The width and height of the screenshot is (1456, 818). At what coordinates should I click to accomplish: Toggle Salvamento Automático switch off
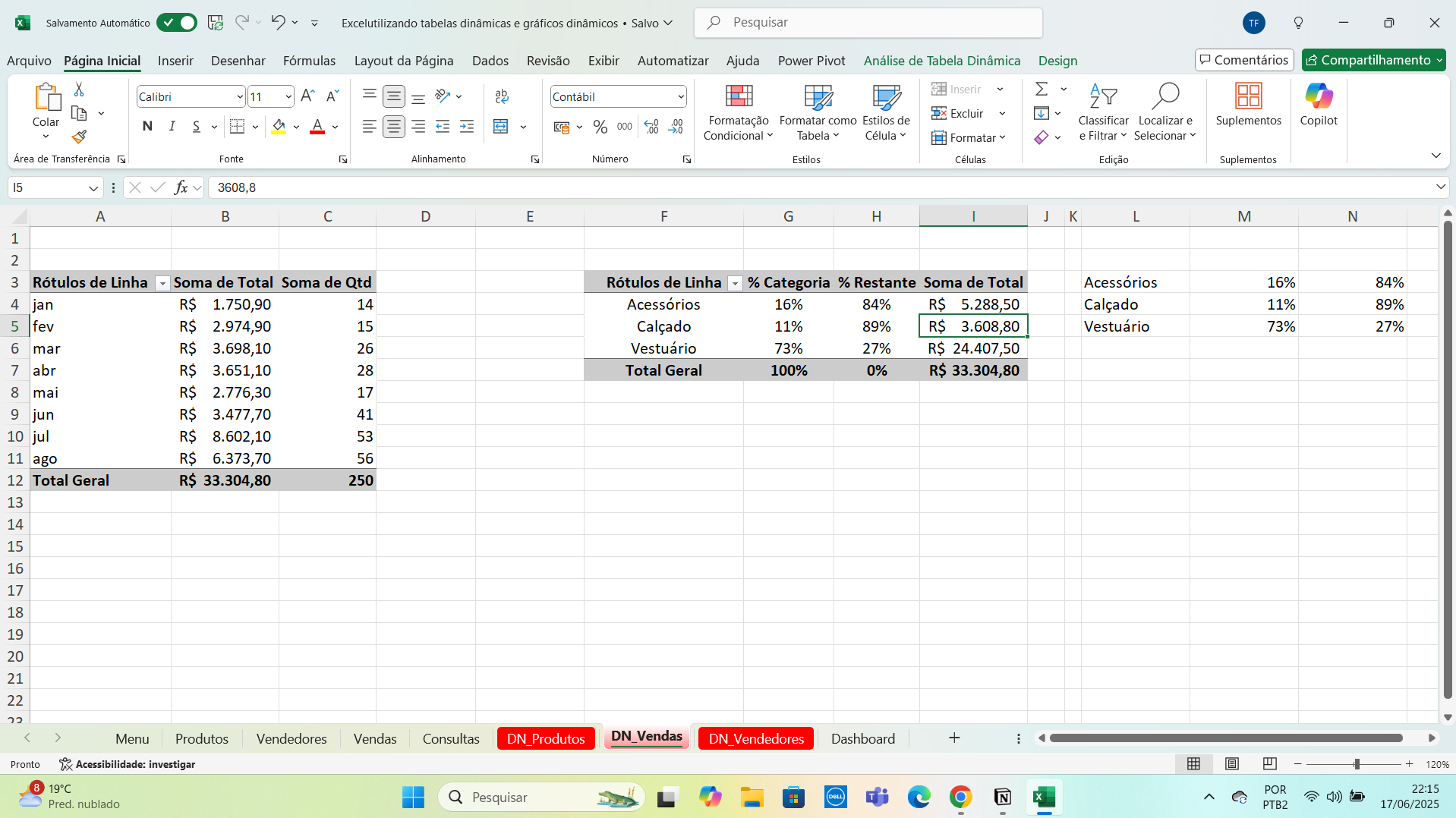(177, 23)
